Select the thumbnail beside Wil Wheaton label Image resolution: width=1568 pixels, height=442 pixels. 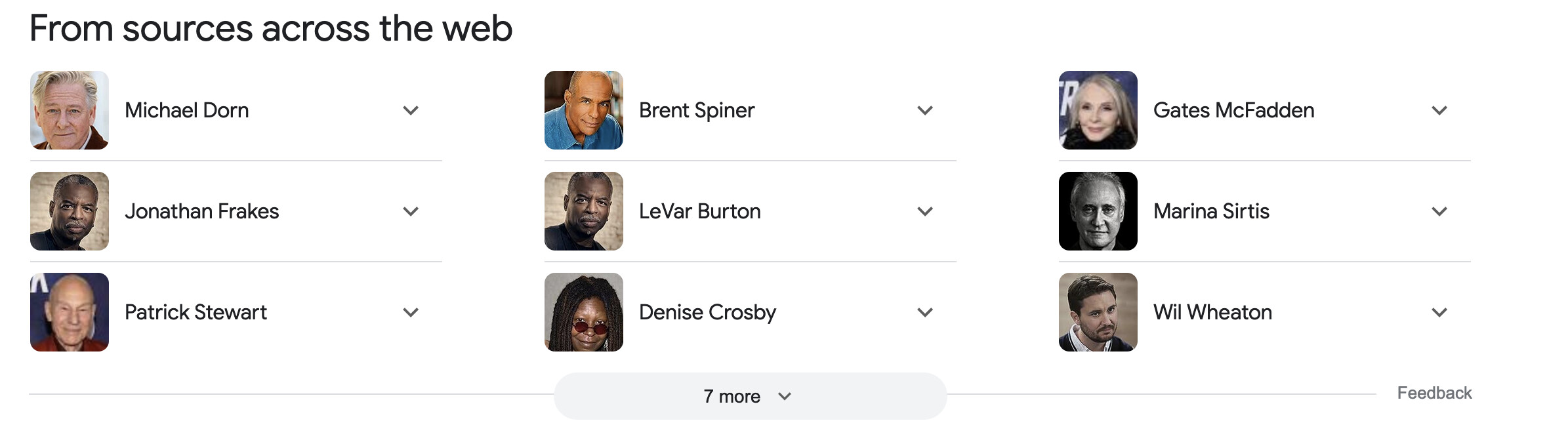1098,312
